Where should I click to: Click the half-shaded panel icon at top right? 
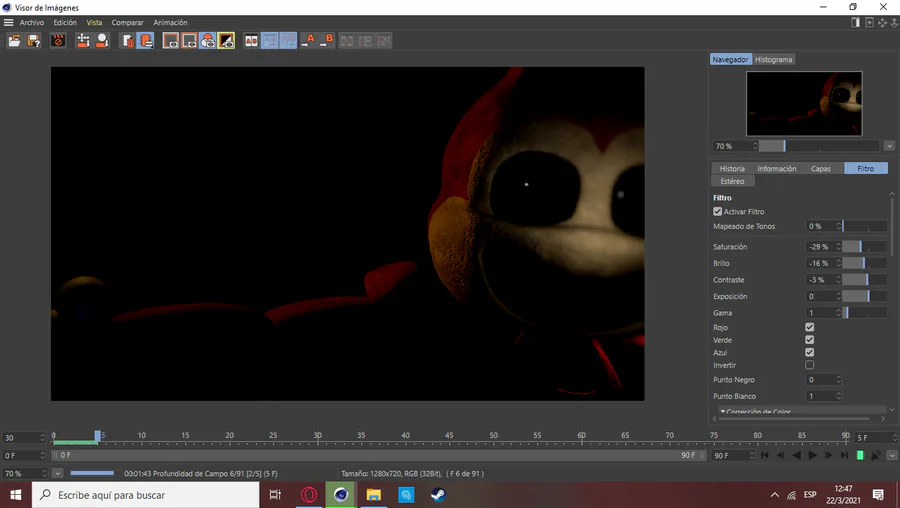click(855, 22)
